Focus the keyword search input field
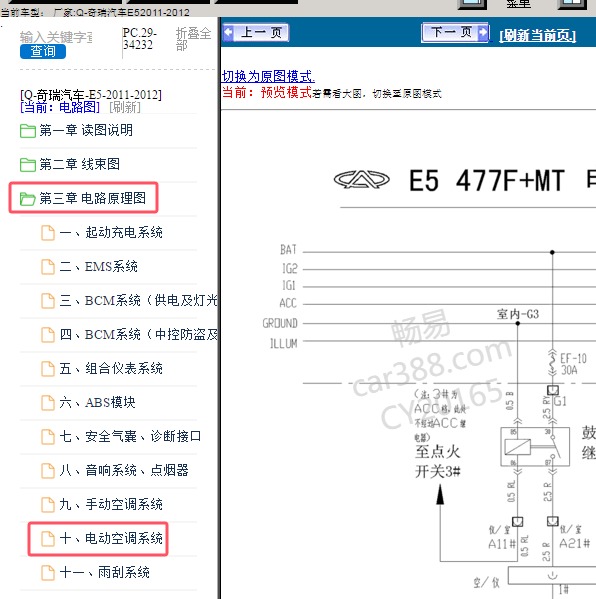The height and width of the screenshot is (599, 596). click(56, 37)
